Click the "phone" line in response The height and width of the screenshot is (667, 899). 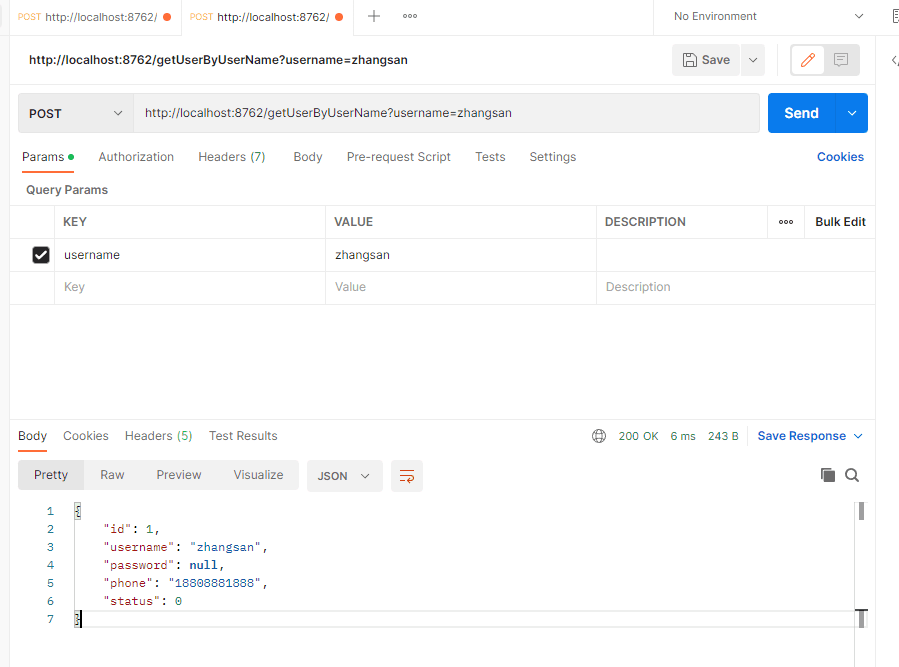[x=185, y=583]
